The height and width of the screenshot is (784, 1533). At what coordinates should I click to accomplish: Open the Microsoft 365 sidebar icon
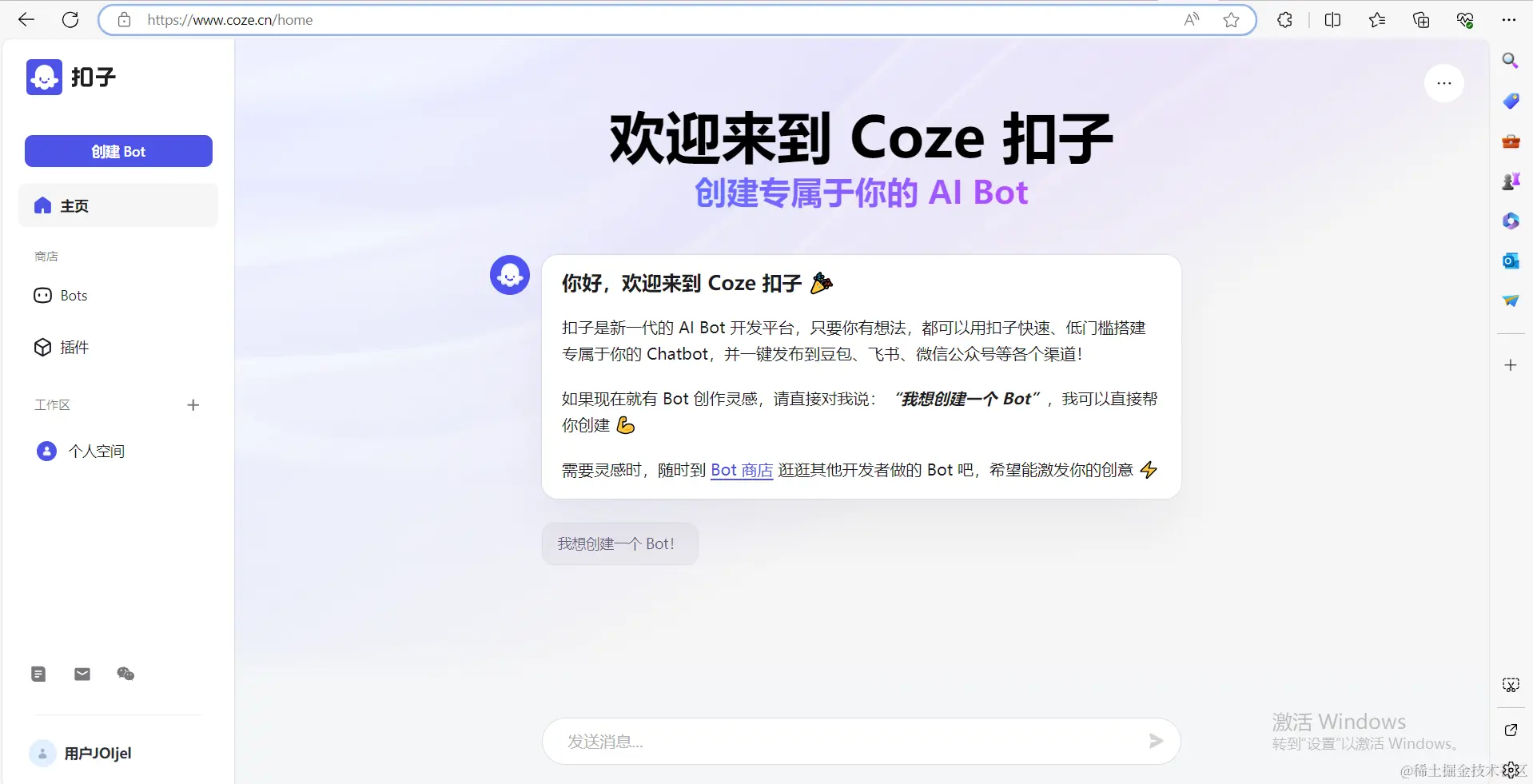click(x=1511, y=221)
